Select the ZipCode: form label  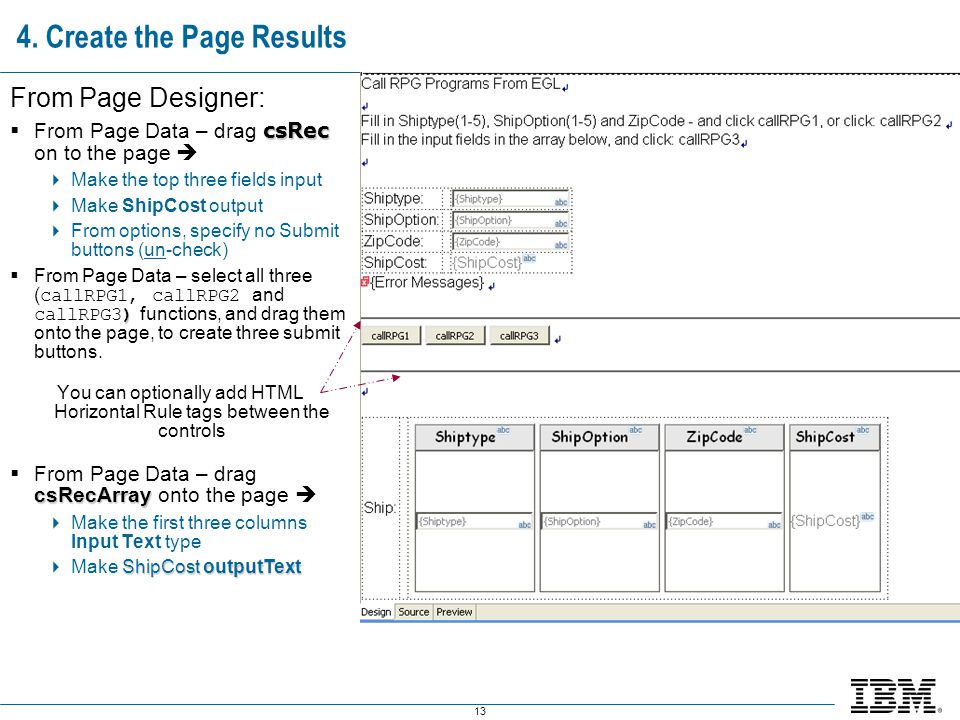pyautogui.click(x=394, y=241)
